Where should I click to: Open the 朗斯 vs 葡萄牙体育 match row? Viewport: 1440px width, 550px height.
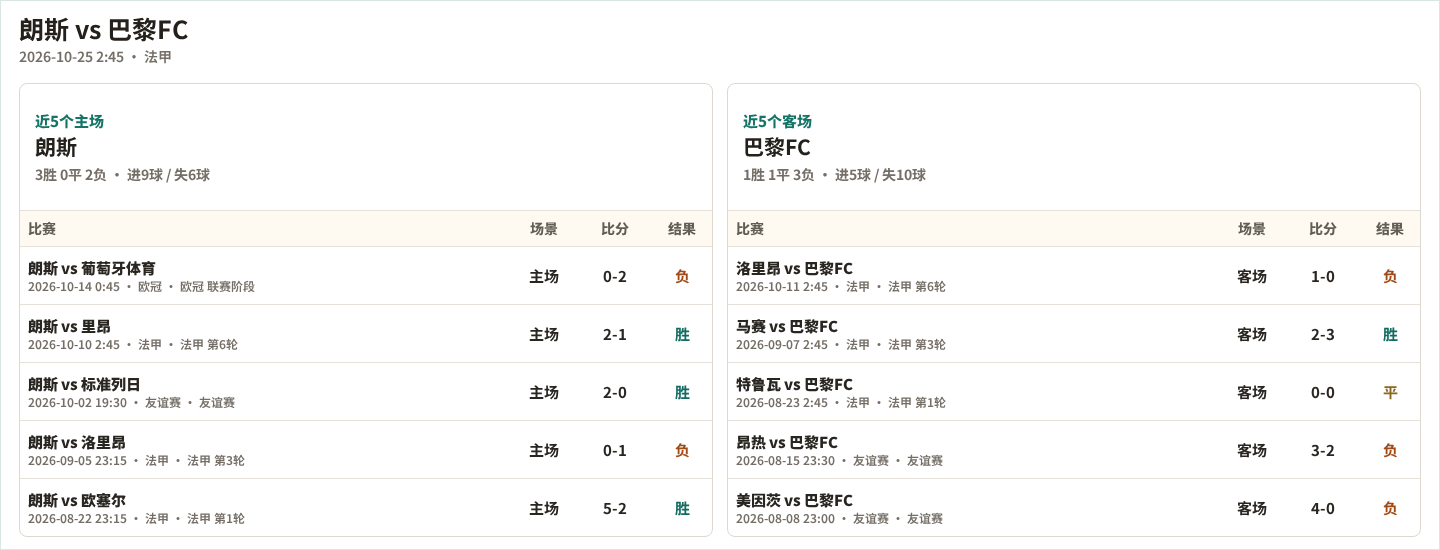(366, 276)
